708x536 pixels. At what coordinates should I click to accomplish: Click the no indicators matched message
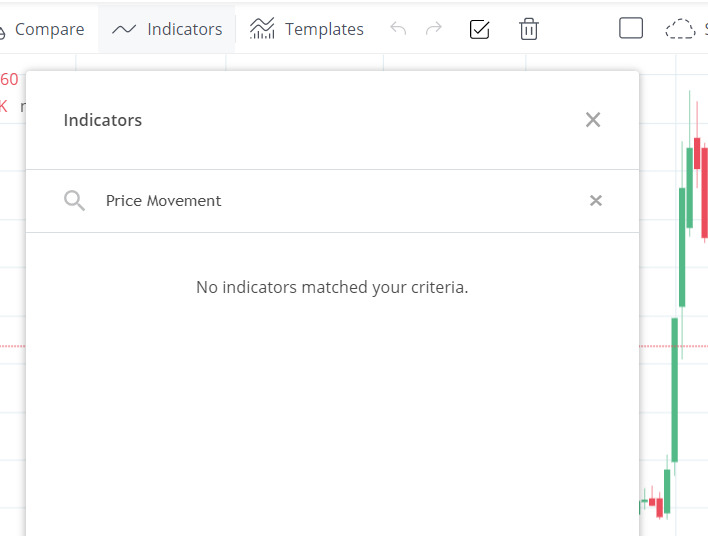[x=332, y=287]
